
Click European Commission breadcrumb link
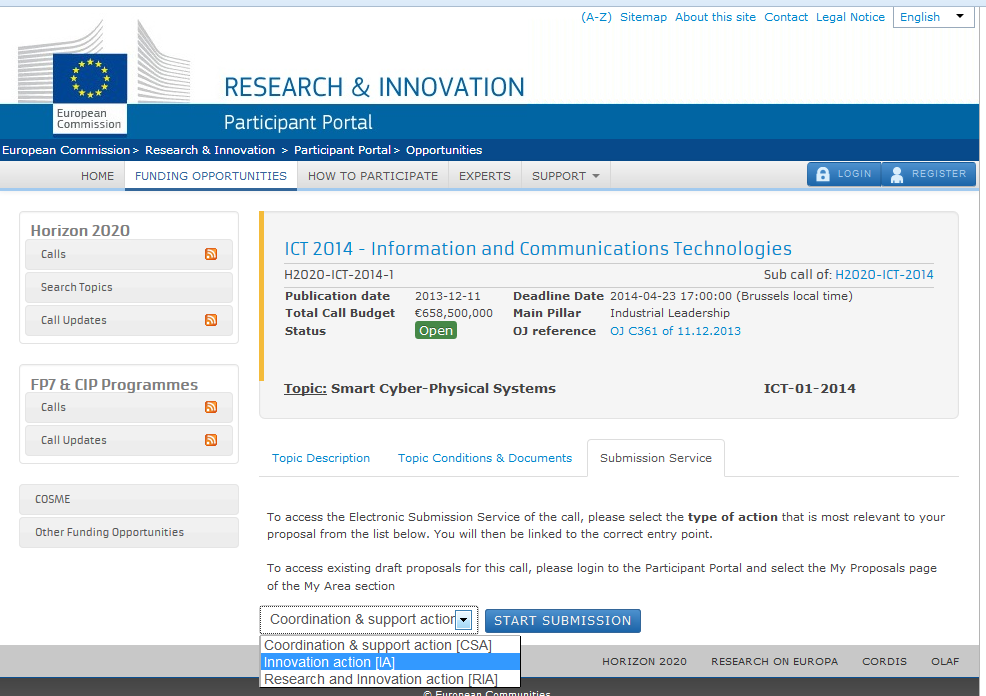(x=66, y=150)
